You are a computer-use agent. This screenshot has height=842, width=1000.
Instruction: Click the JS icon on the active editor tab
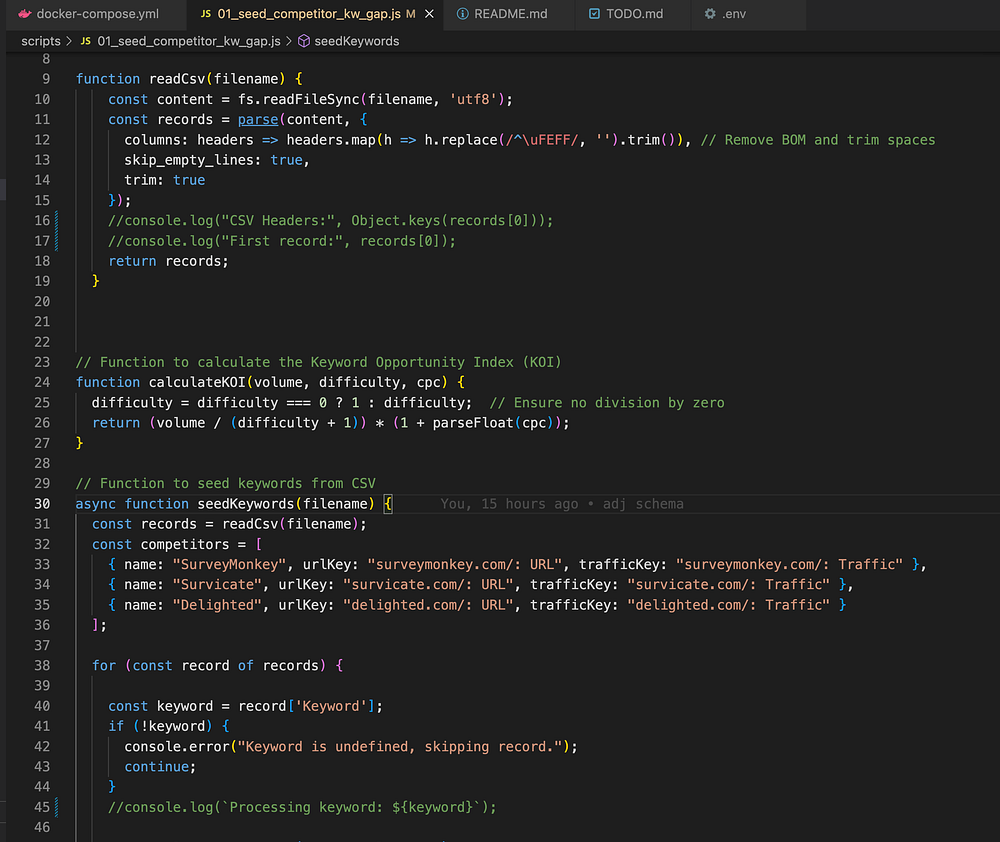[206, 15]
